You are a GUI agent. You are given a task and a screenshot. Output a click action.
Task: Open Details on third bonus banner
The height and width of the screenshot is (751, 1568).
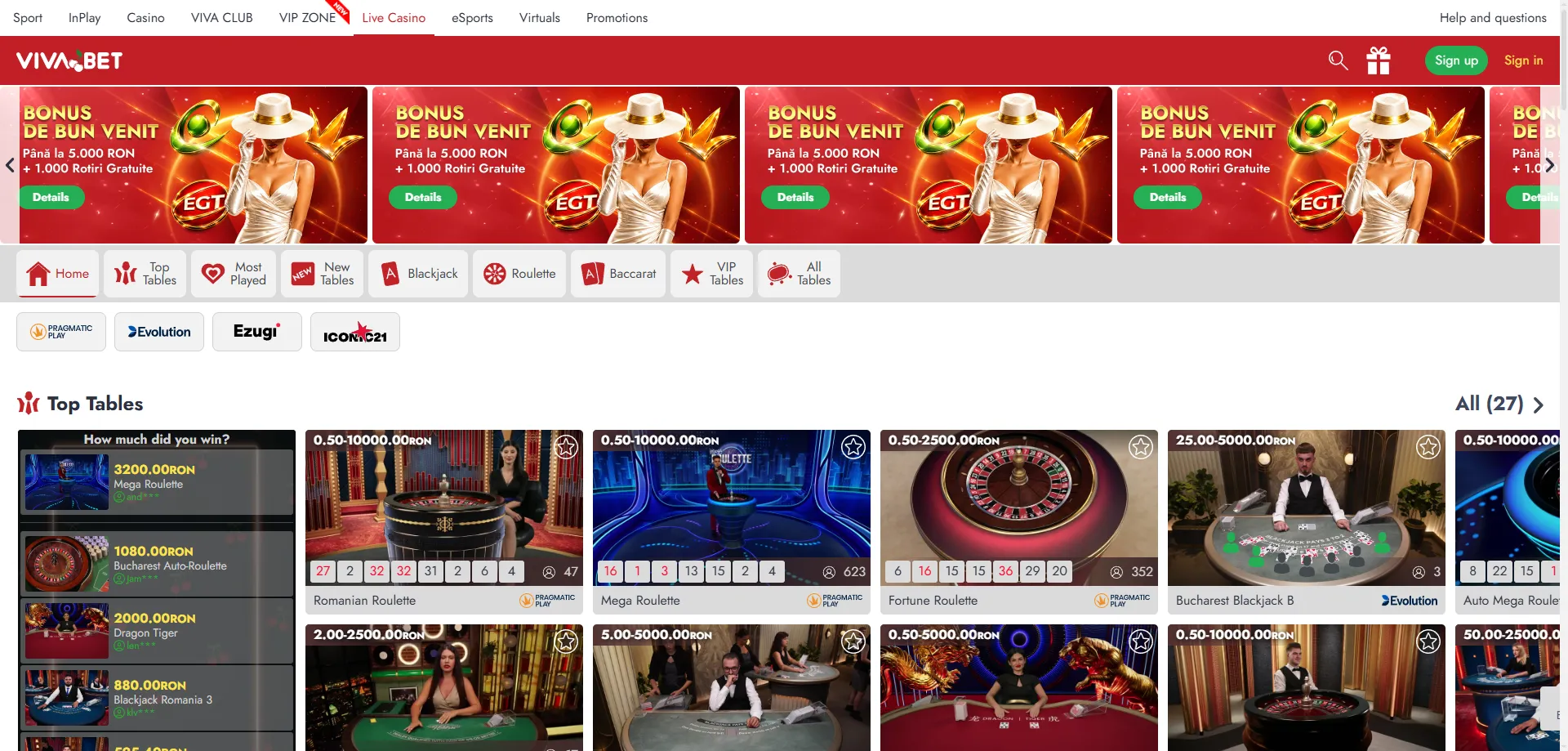[795, 197]
